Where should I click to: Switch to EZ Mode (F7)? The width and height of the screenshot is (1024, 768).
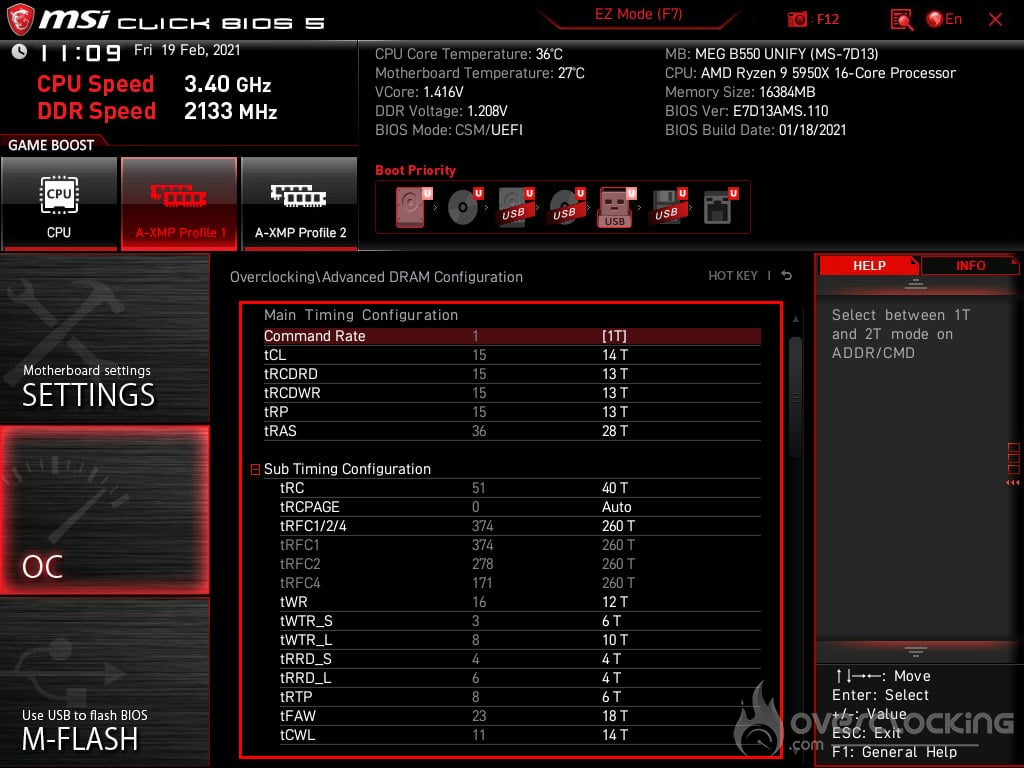coord(638,14)
